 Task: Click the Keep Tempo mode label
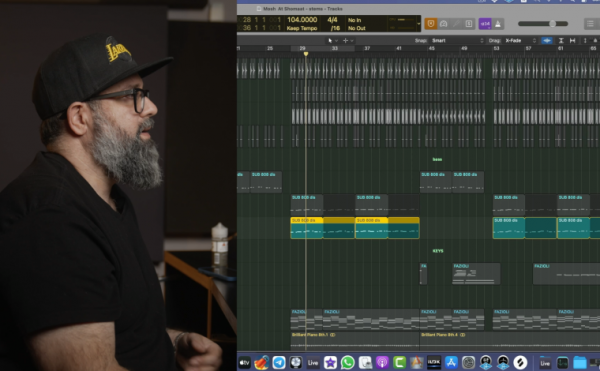(302, 28)
